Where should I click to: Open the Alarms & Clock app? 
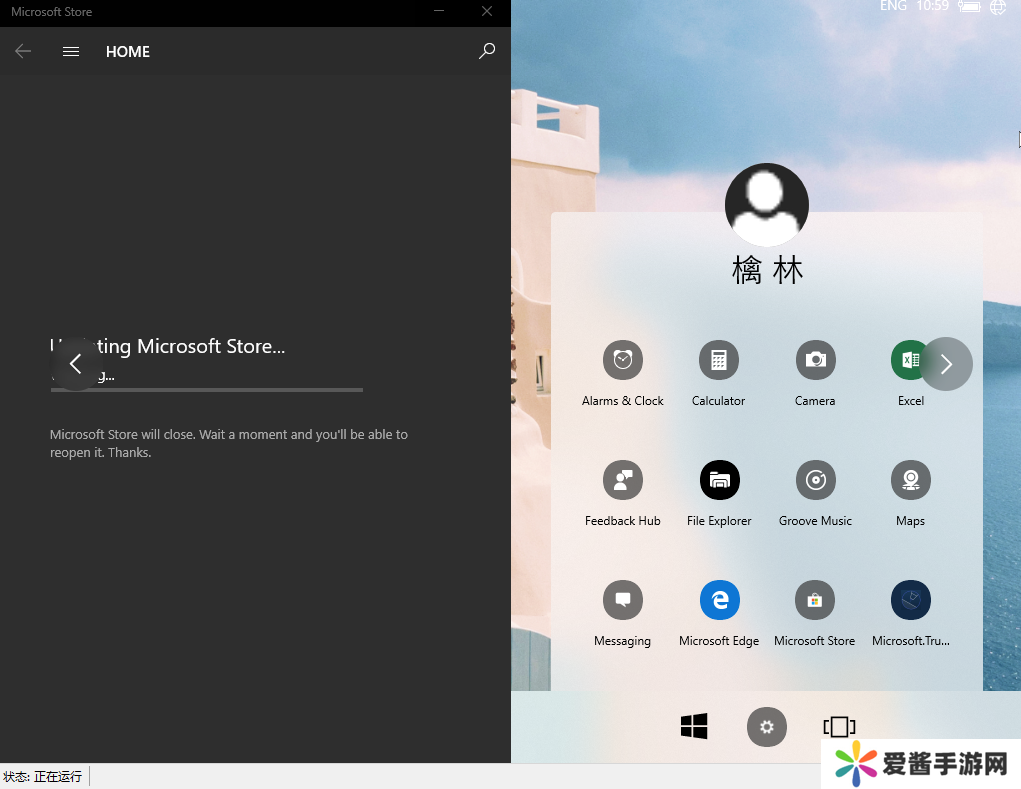[x=622, y=360]
